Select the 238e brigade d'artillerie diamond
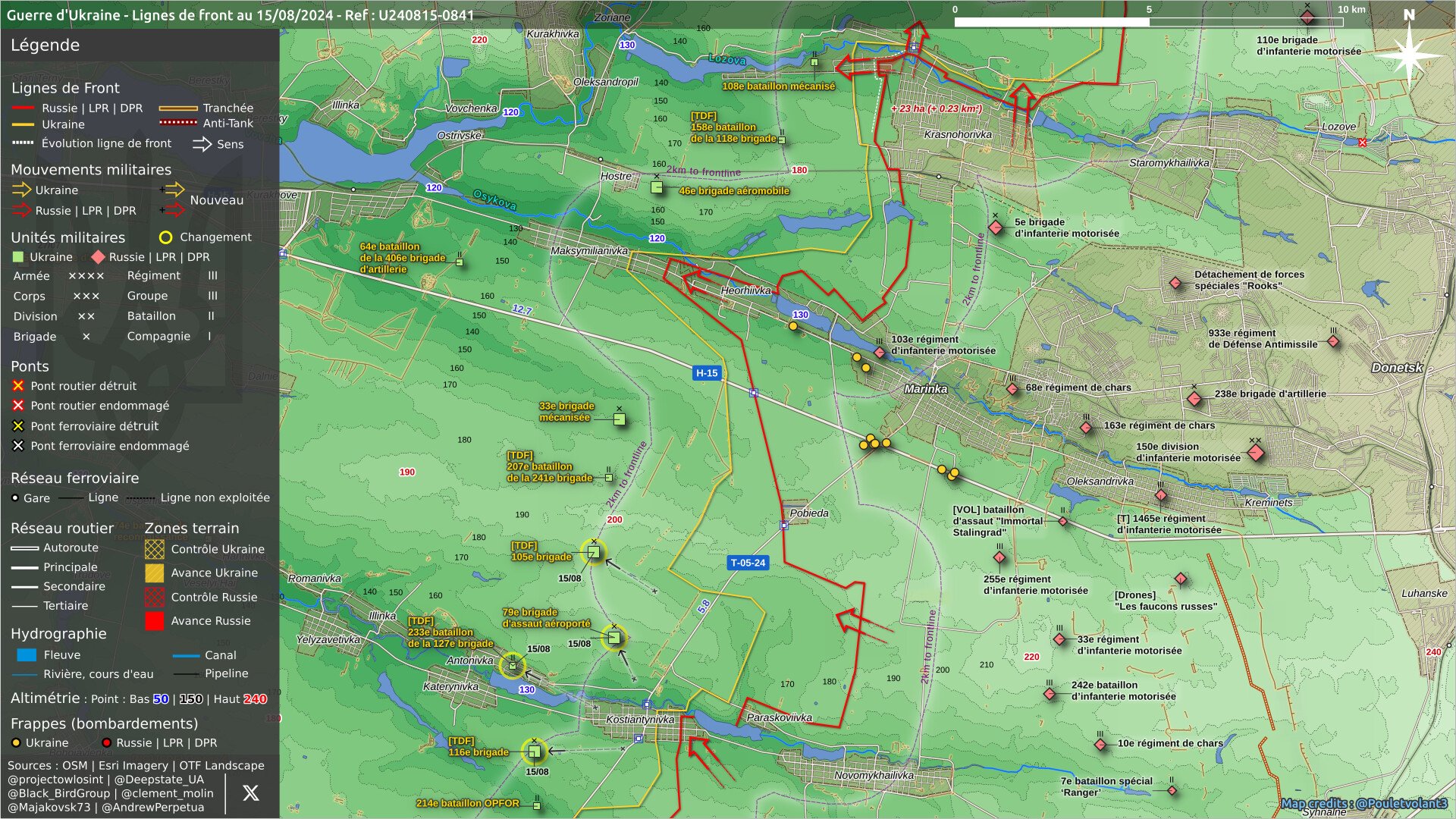The width and height of the screenshot is (1456, 819). click(1194, 399)
